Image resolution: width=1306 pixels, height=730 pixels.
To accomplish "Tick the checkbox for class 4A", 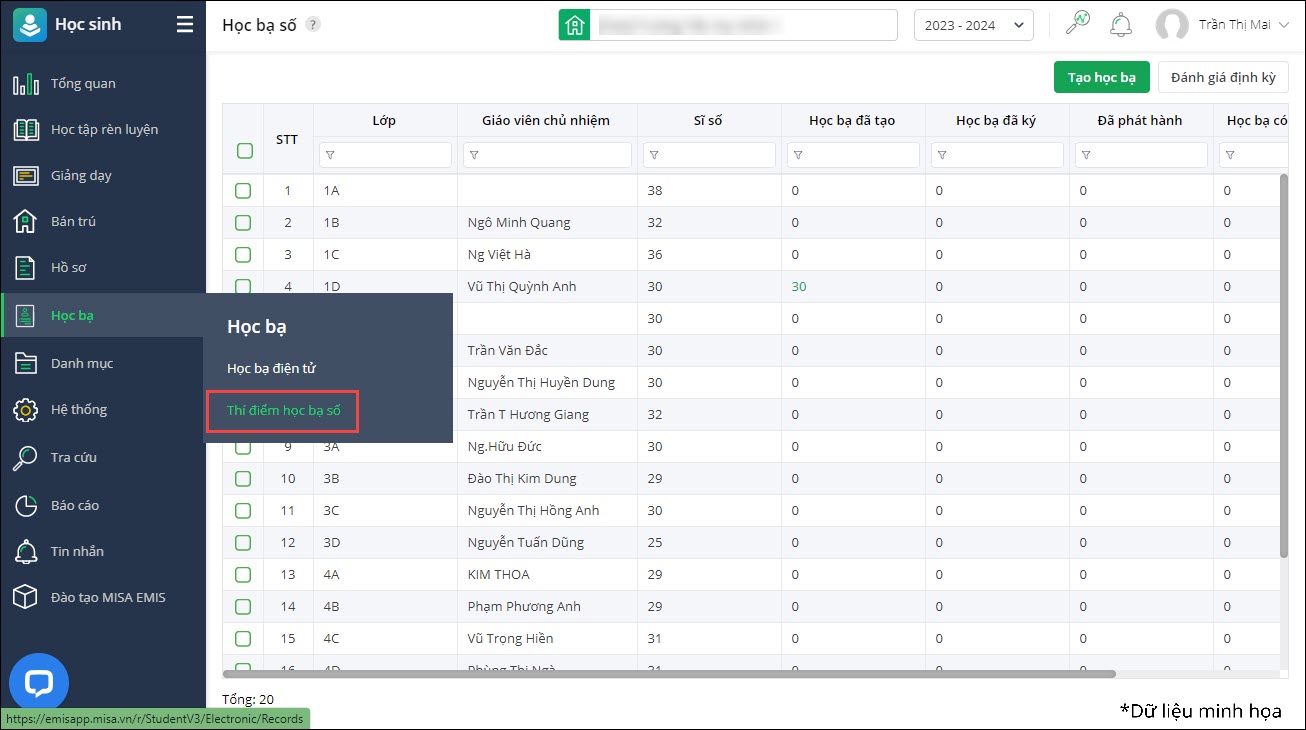I will pos(243,574).
